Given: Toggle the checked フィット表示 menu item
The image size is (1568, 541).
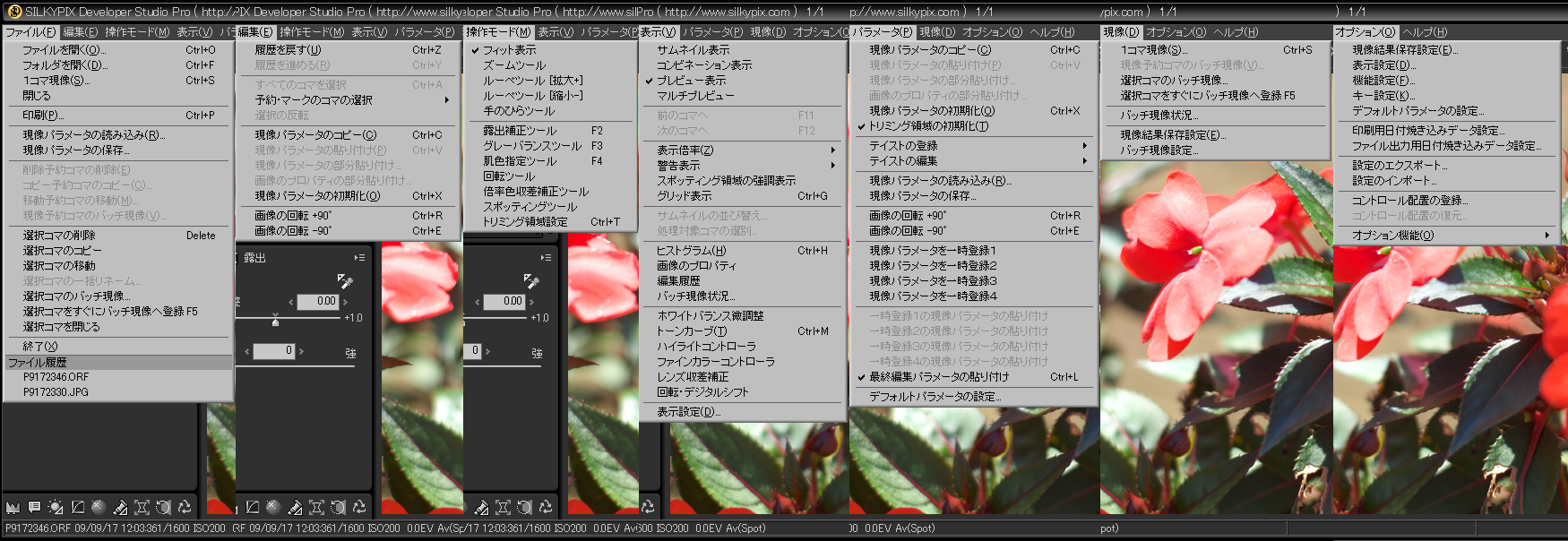Looking at the screenshot, I should click(509, 50).
